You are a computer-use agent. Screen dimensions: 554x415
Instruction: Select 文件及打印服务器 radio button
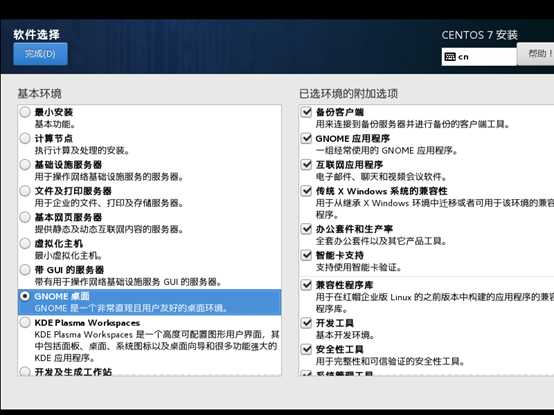(25, 191)
